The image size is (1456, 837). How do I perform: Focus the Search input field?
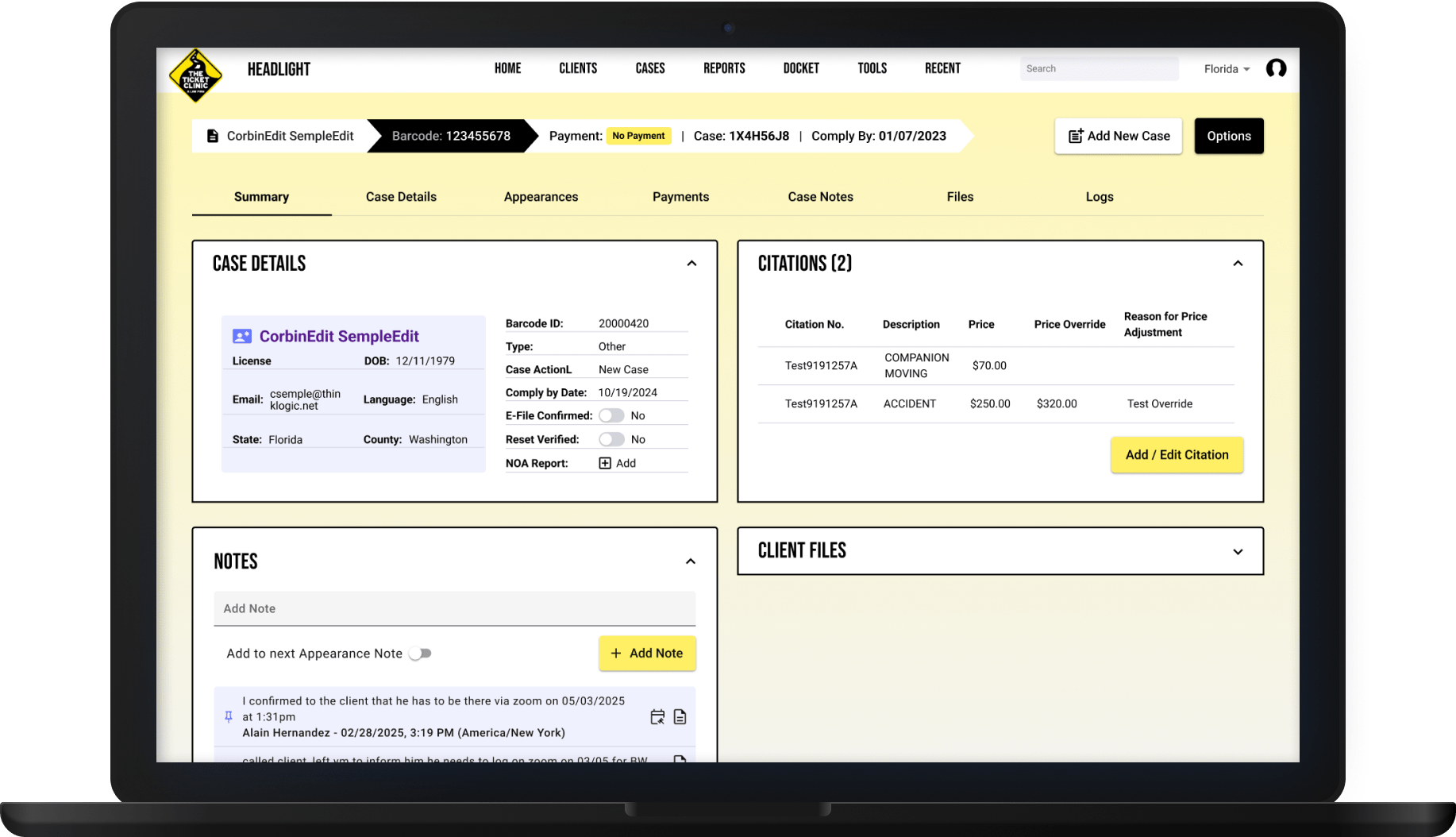point(1099,68)
